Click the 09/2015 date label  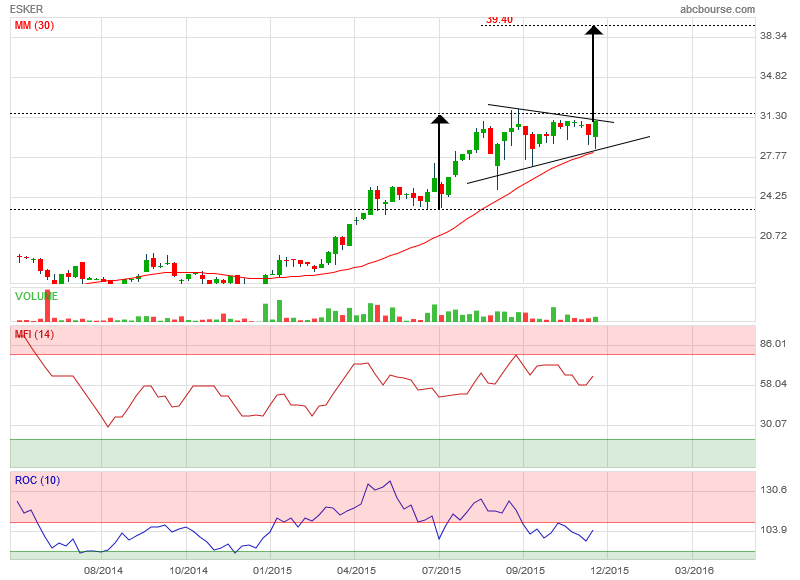(x=525, y=570)
